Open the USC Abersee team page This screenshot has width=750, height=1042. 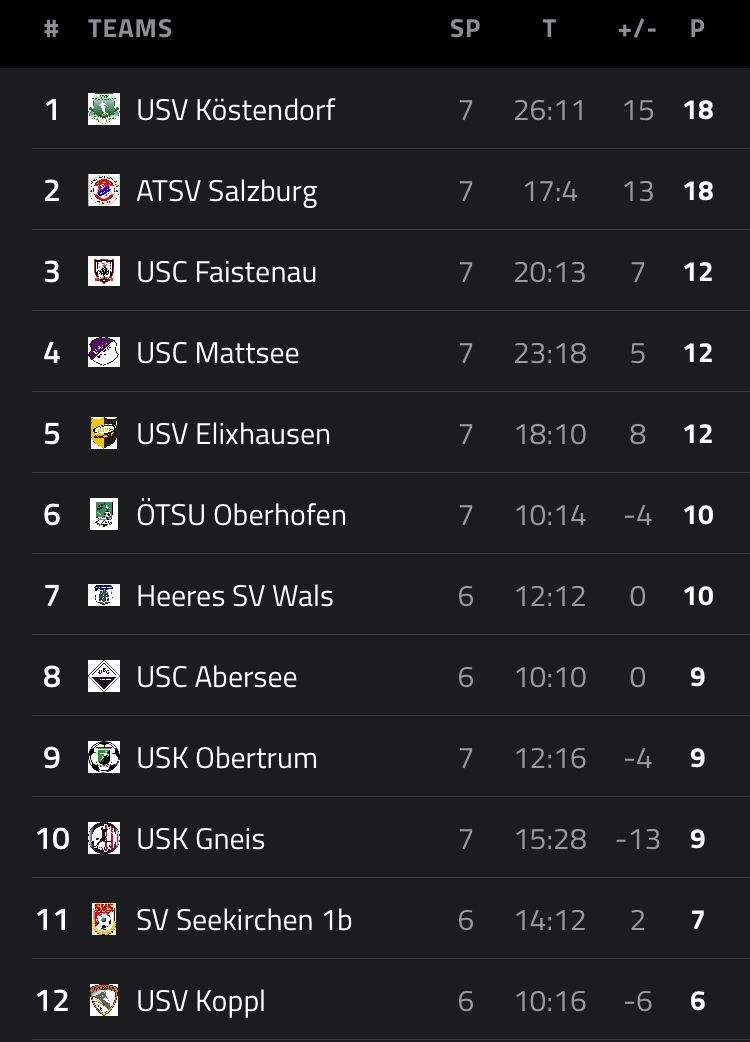coord(217,677)
